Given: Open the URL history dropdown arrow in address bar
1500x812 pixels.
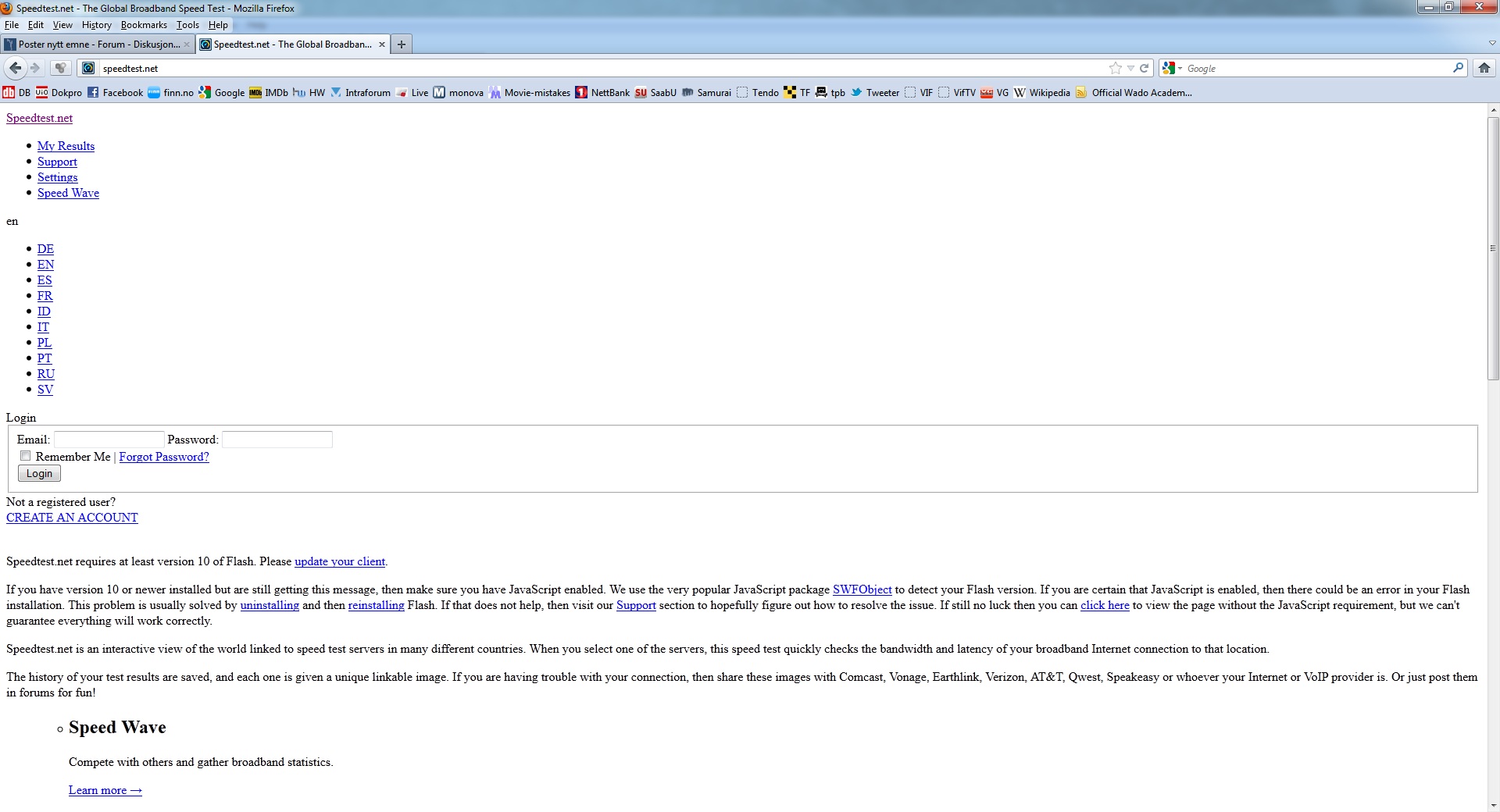Looking at the screenshot, I should 1130,69.
